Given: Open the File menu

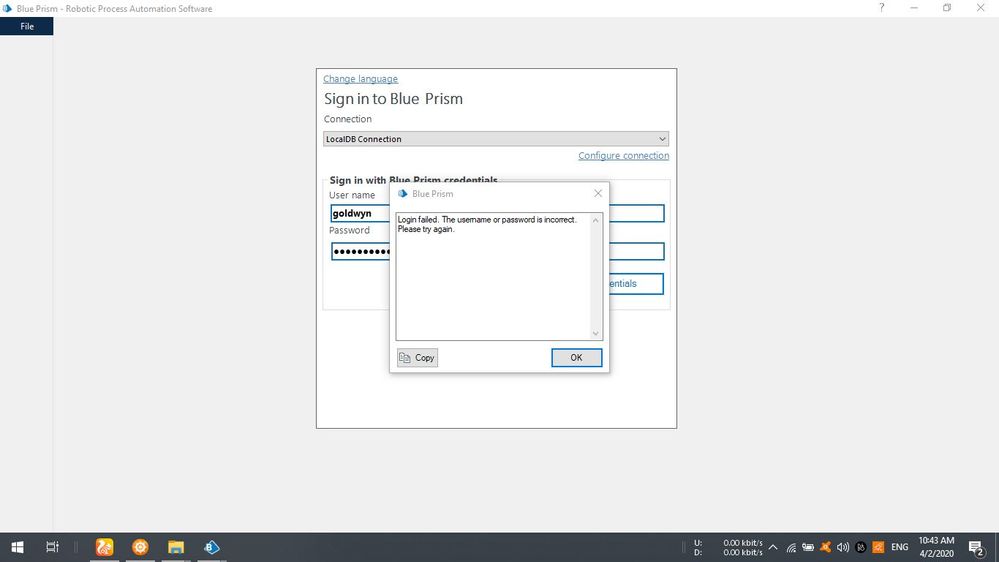Looking at the screenshot, I should click(x=27, y=26).
